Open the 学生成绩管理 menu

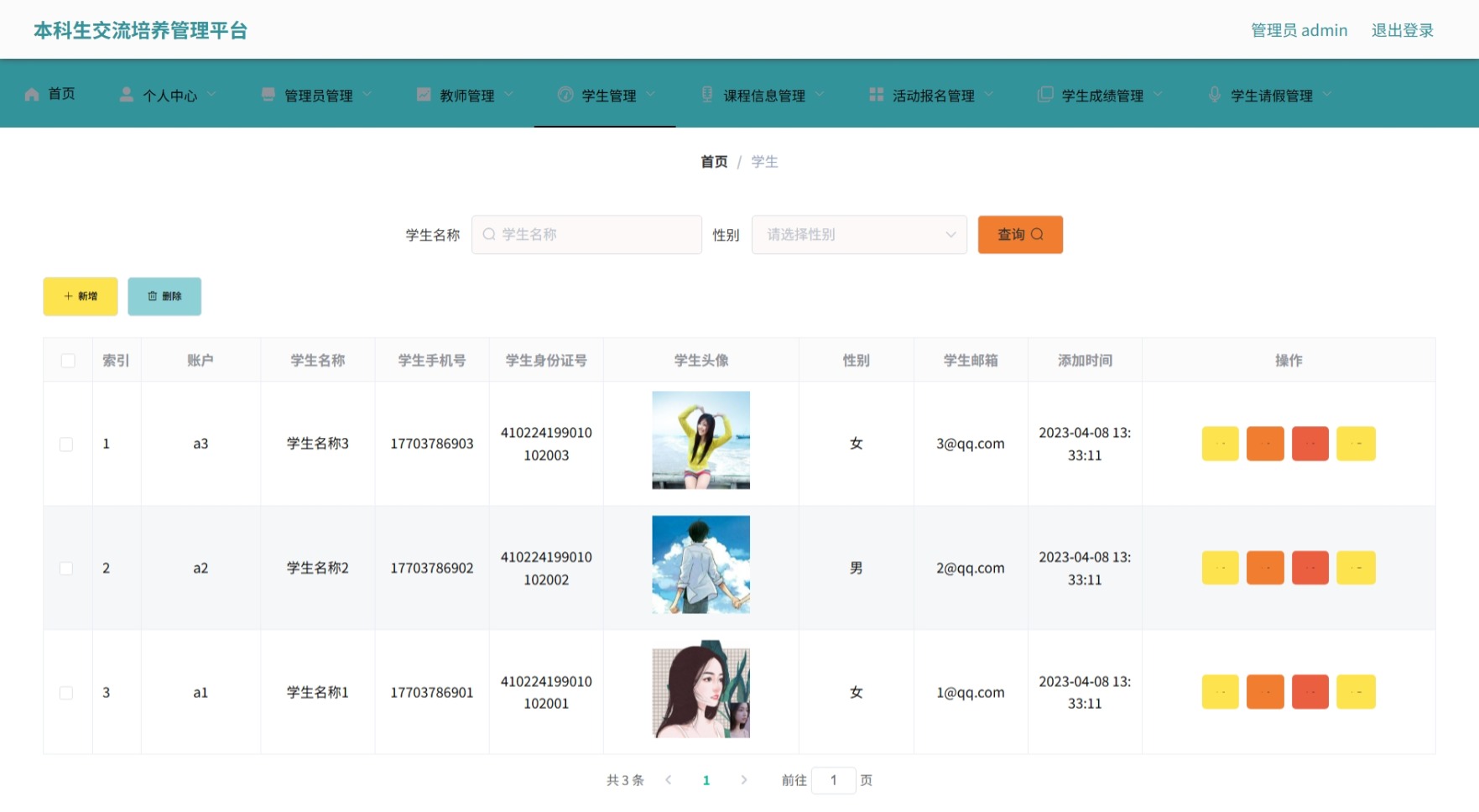click(1102, 95)
